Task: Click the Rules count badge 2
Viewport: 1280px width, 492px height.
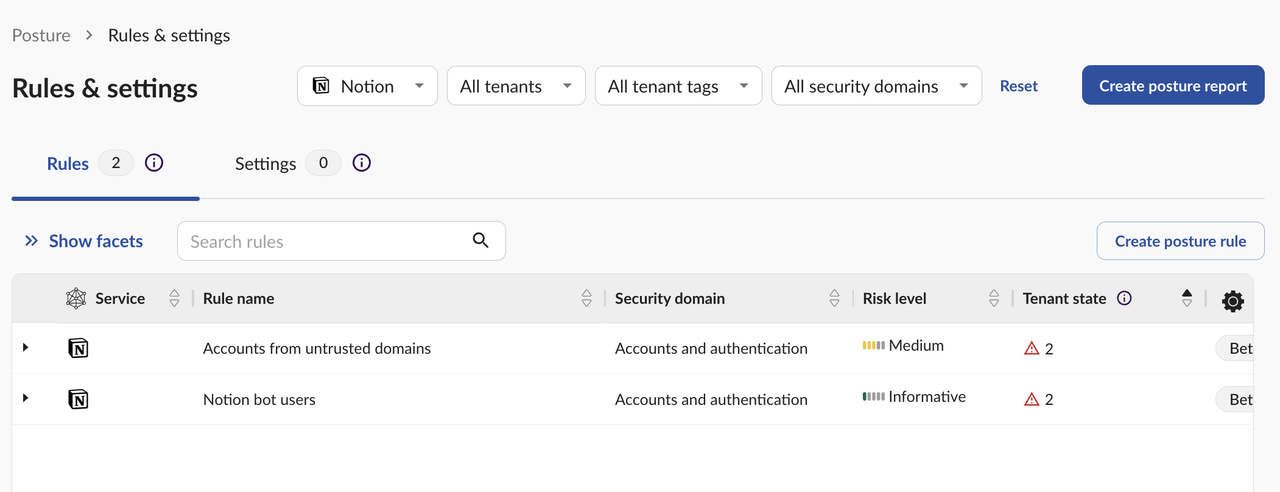Action: pyautogui.click(x=116, y=162)
